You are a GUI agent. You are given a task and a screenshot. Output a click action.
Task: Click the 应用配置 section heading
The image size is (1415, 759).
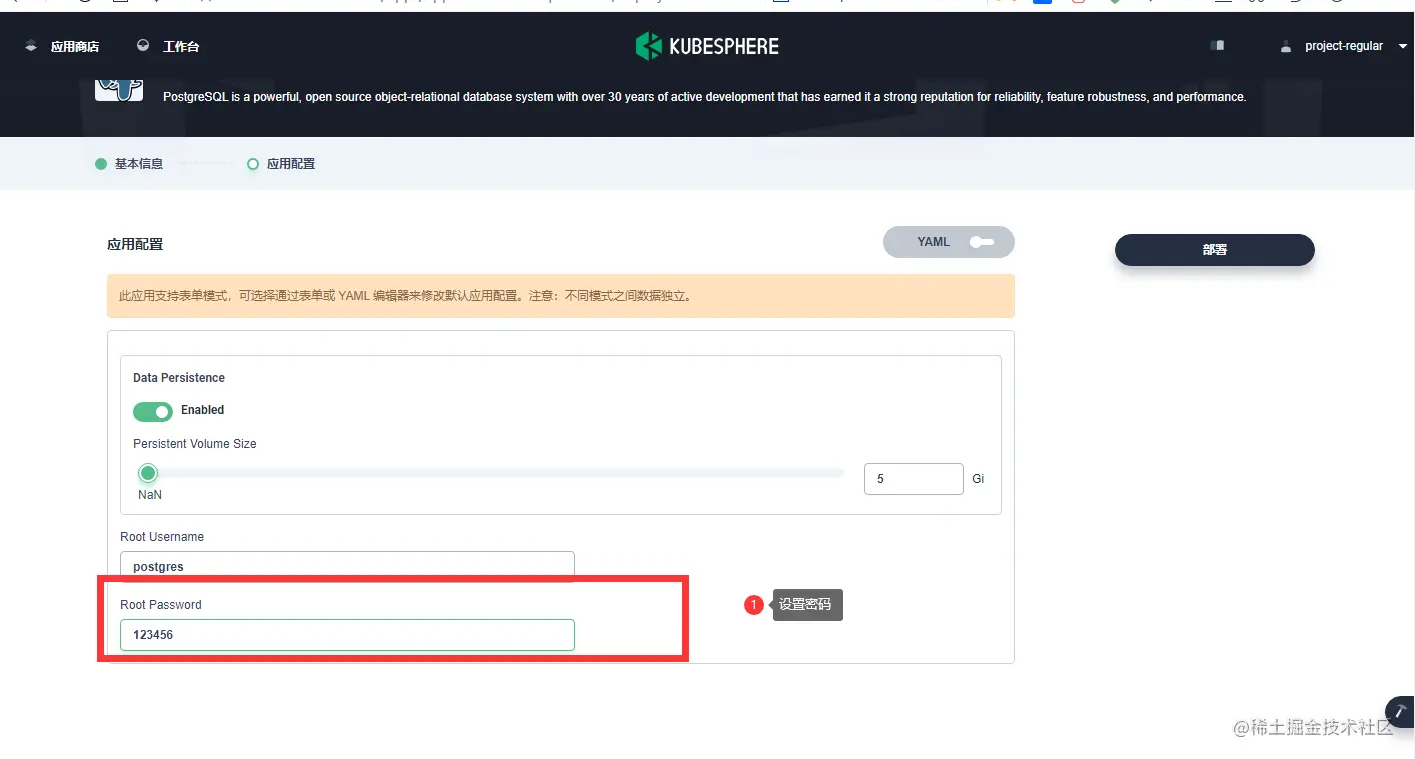pos(135,244)
